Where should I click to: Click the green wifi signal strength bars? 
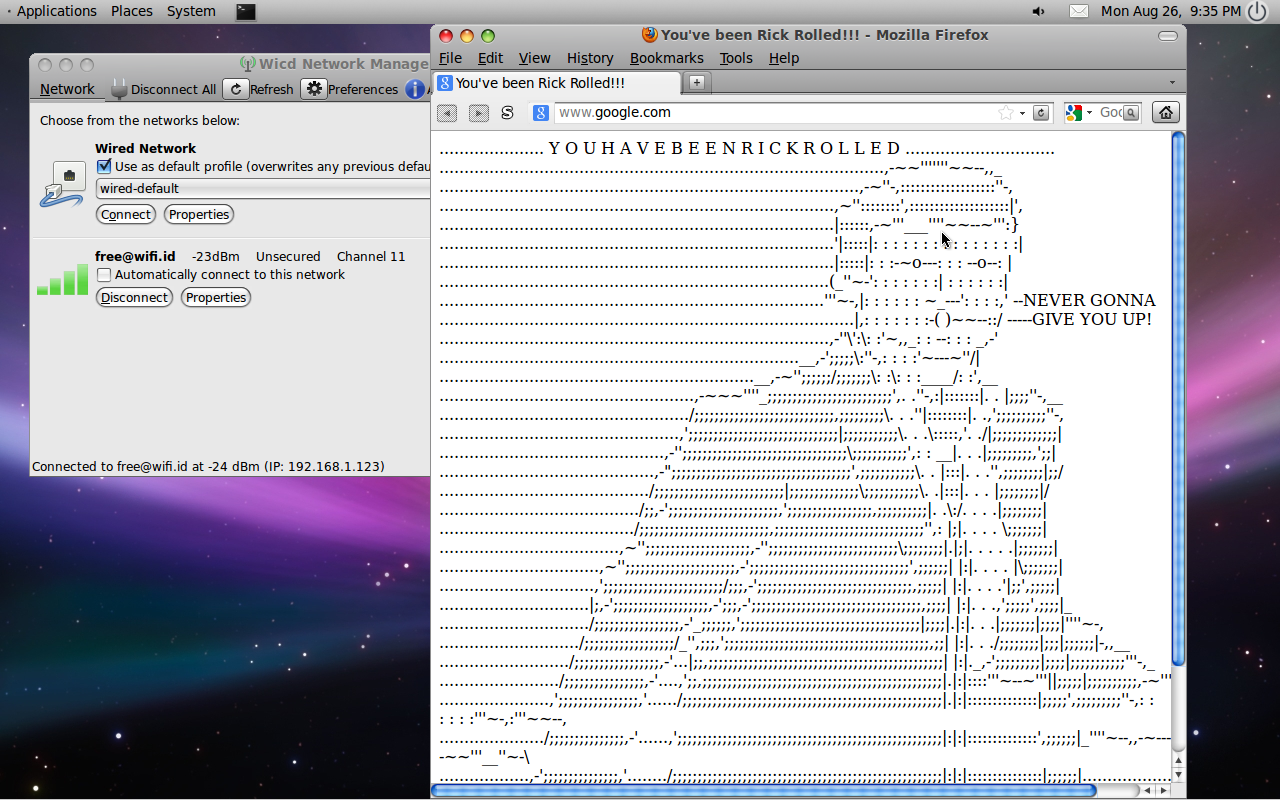[x=62, y=281]
